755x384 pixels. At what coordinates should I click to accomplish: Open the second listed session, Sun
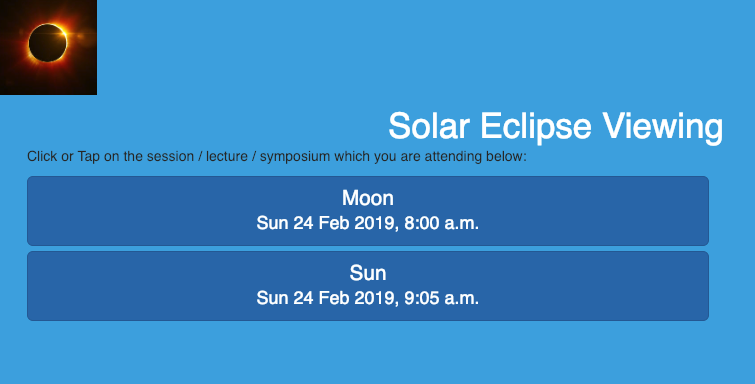[x=368, y=286]
